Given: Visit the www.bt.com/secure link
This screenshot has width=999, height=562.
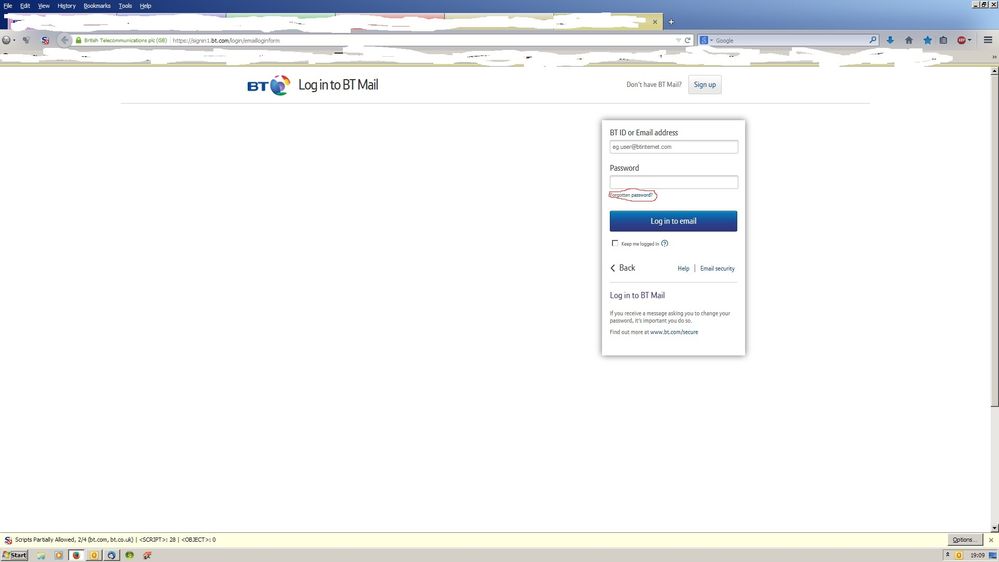Looking at the screenshot, I should (674, 332).
